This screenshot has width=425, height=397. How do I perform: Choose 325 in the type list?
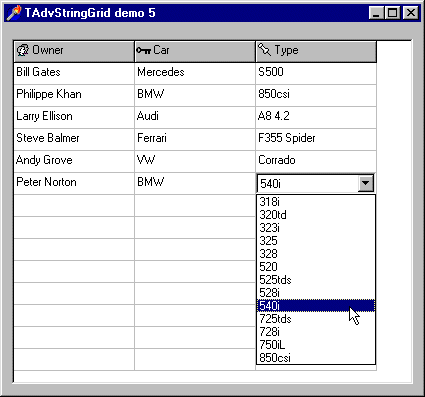[316, 241]
